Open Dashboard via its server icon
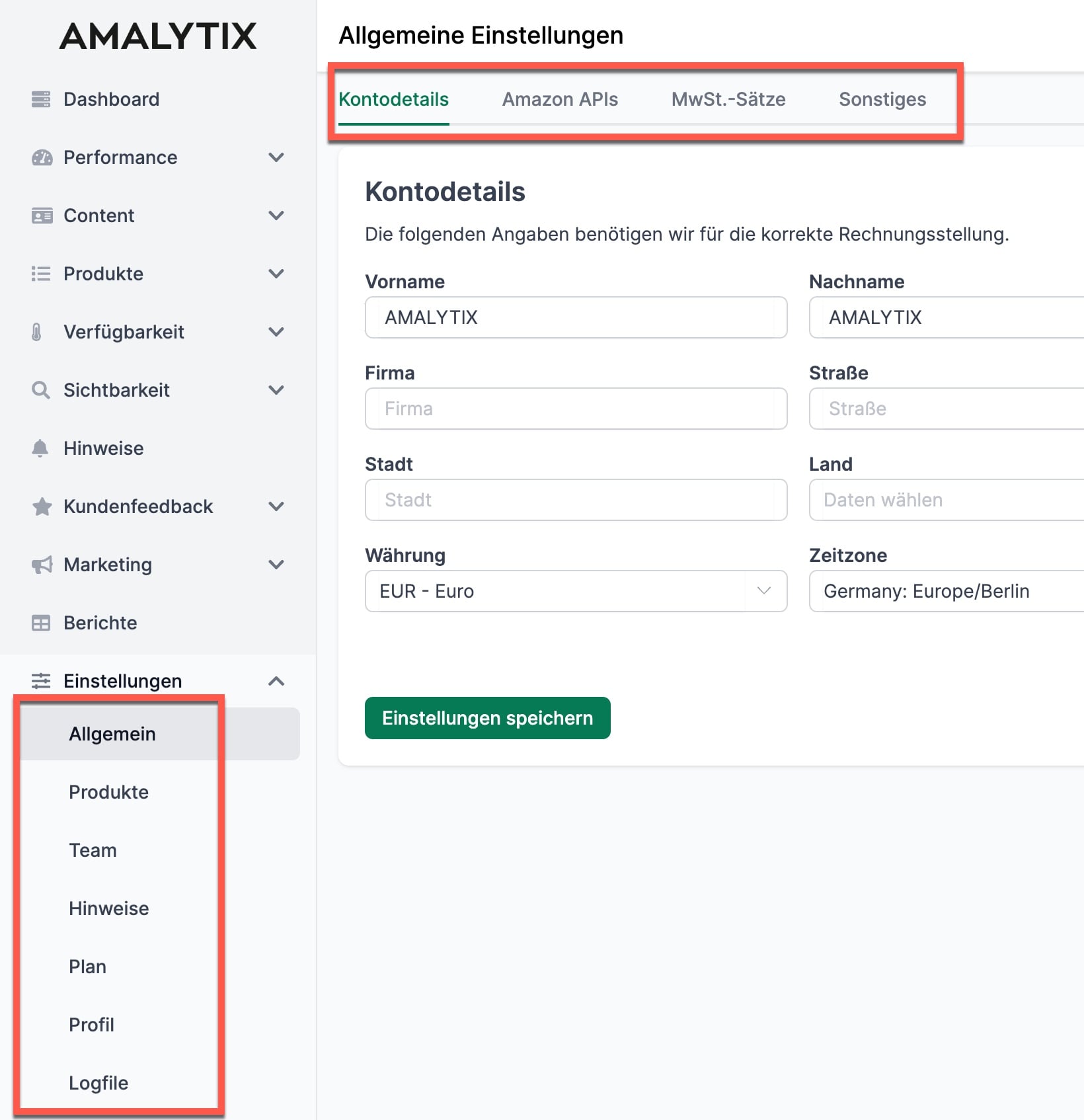 (x=41, y=99)
